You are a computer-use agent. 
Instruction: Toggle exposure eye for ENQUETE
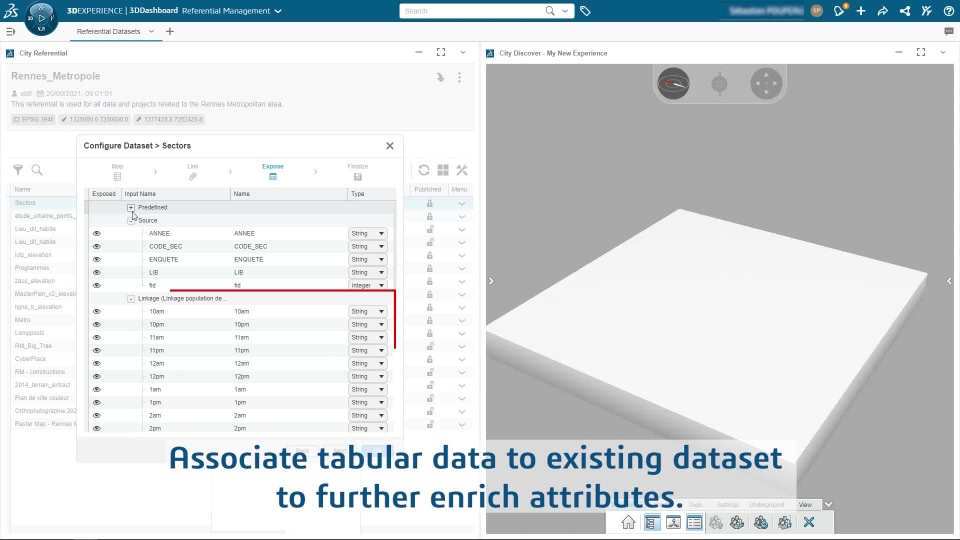pos(97,260)
